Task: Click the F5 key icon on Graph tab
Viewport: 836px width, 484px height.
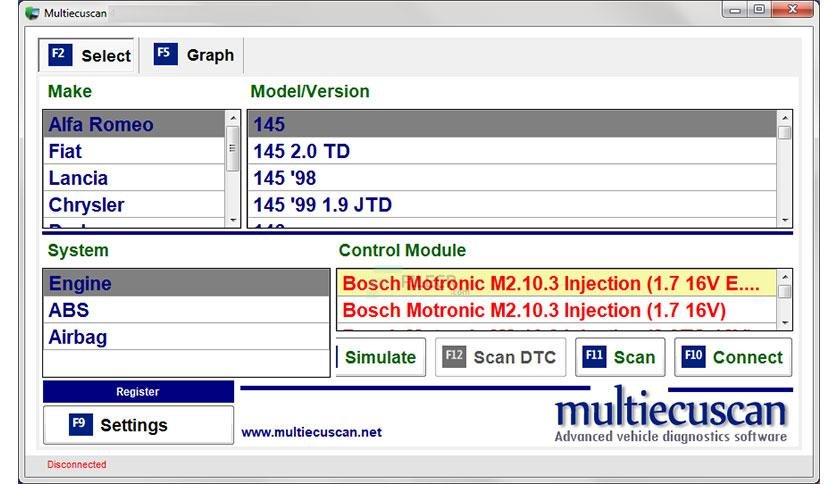Action: click(165, 54)
